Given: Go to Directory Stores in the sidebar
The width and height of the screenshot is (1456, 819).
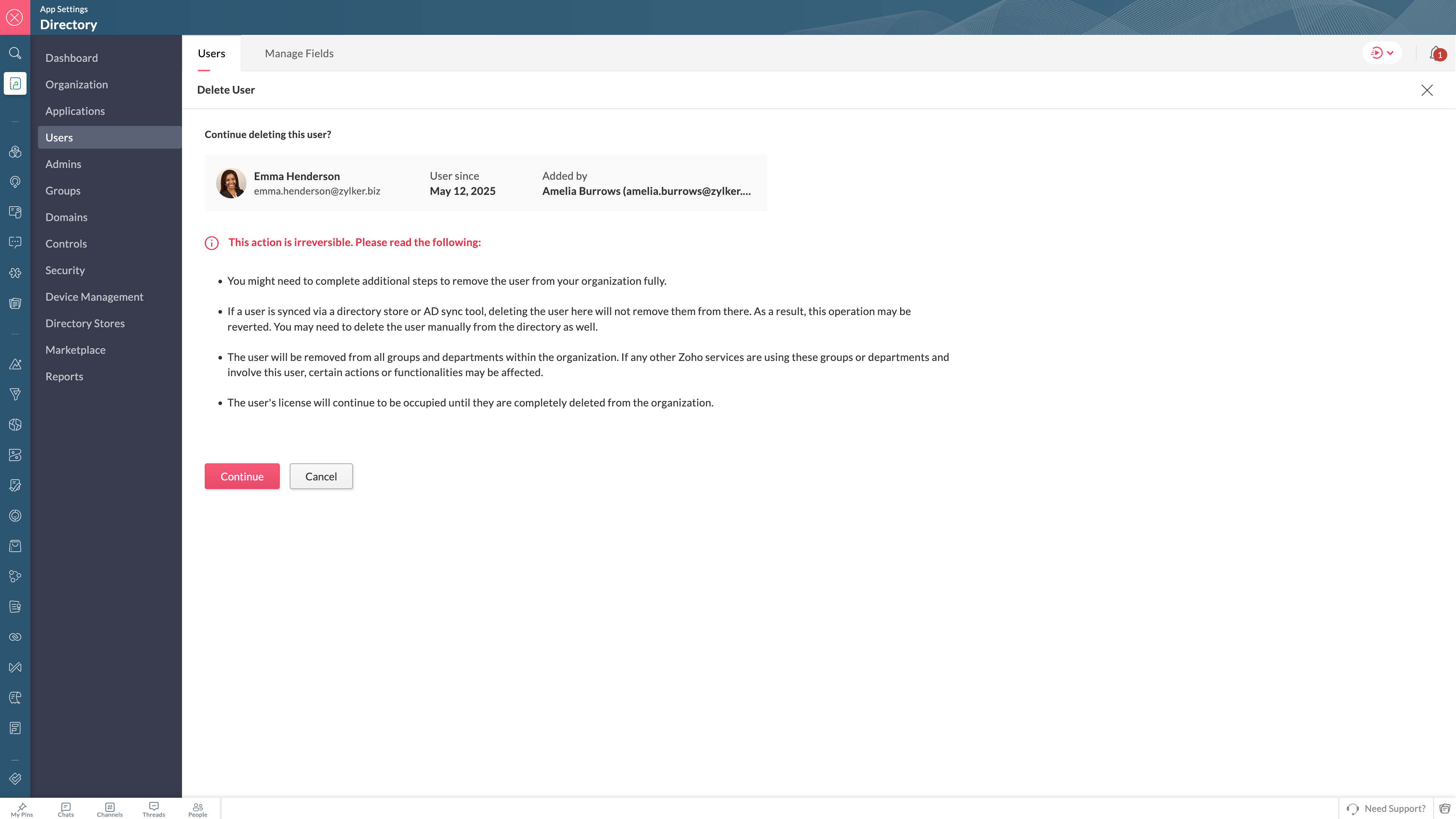Looking at the screenshot, I should [85, 323].
